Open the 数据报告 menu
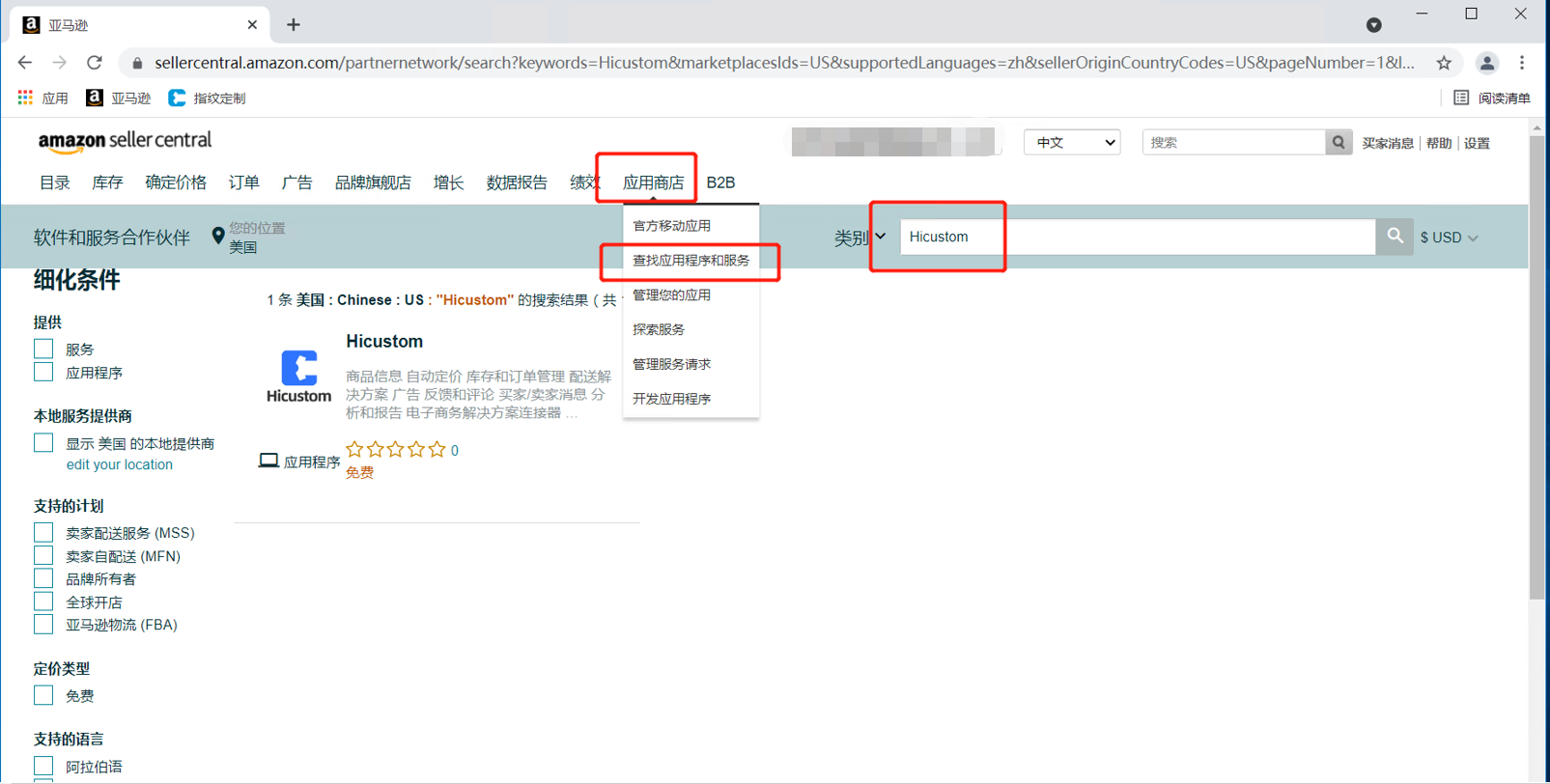1550x784 pixels. pos(517,182)
